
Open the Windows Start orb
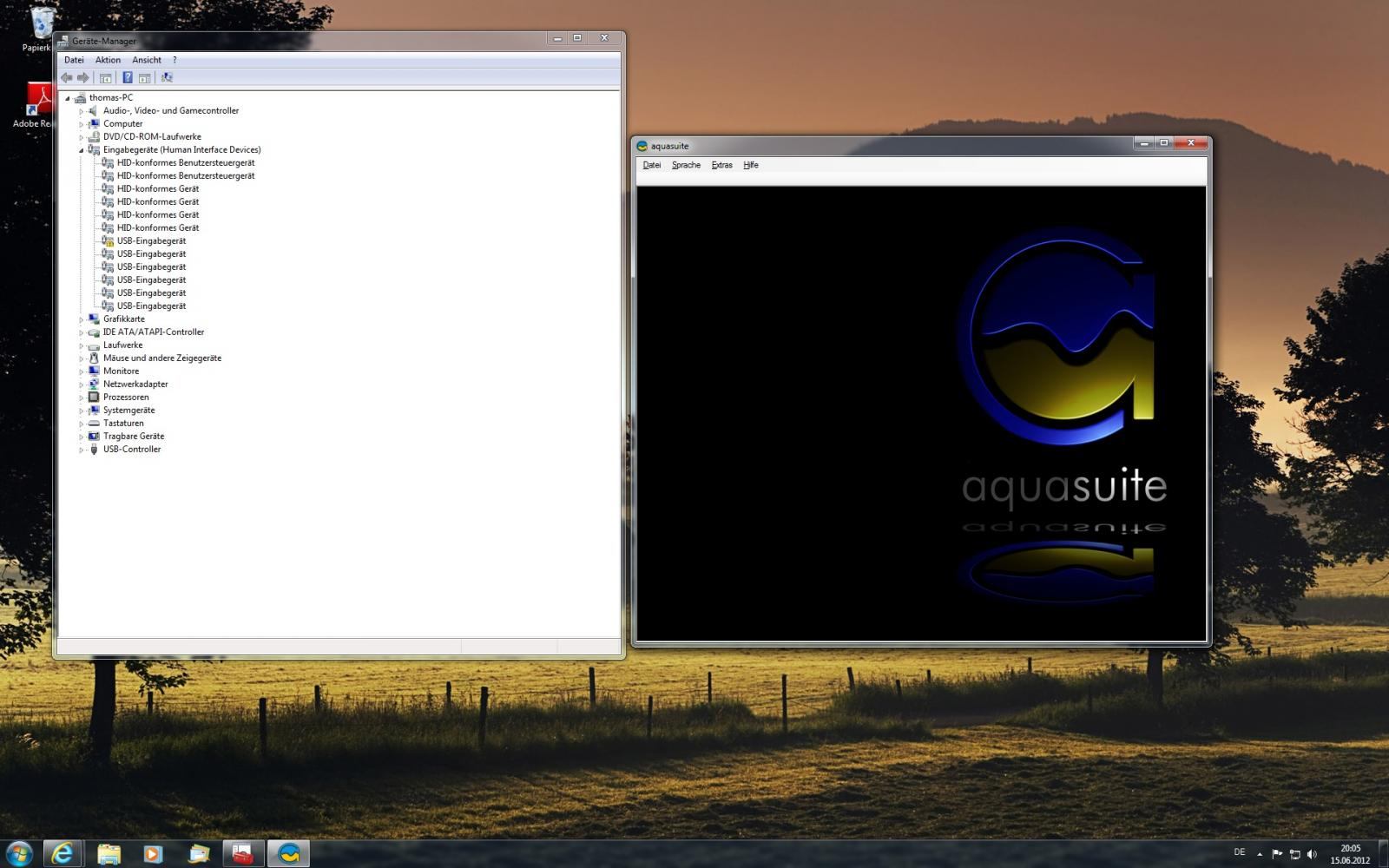coord(19,853)
